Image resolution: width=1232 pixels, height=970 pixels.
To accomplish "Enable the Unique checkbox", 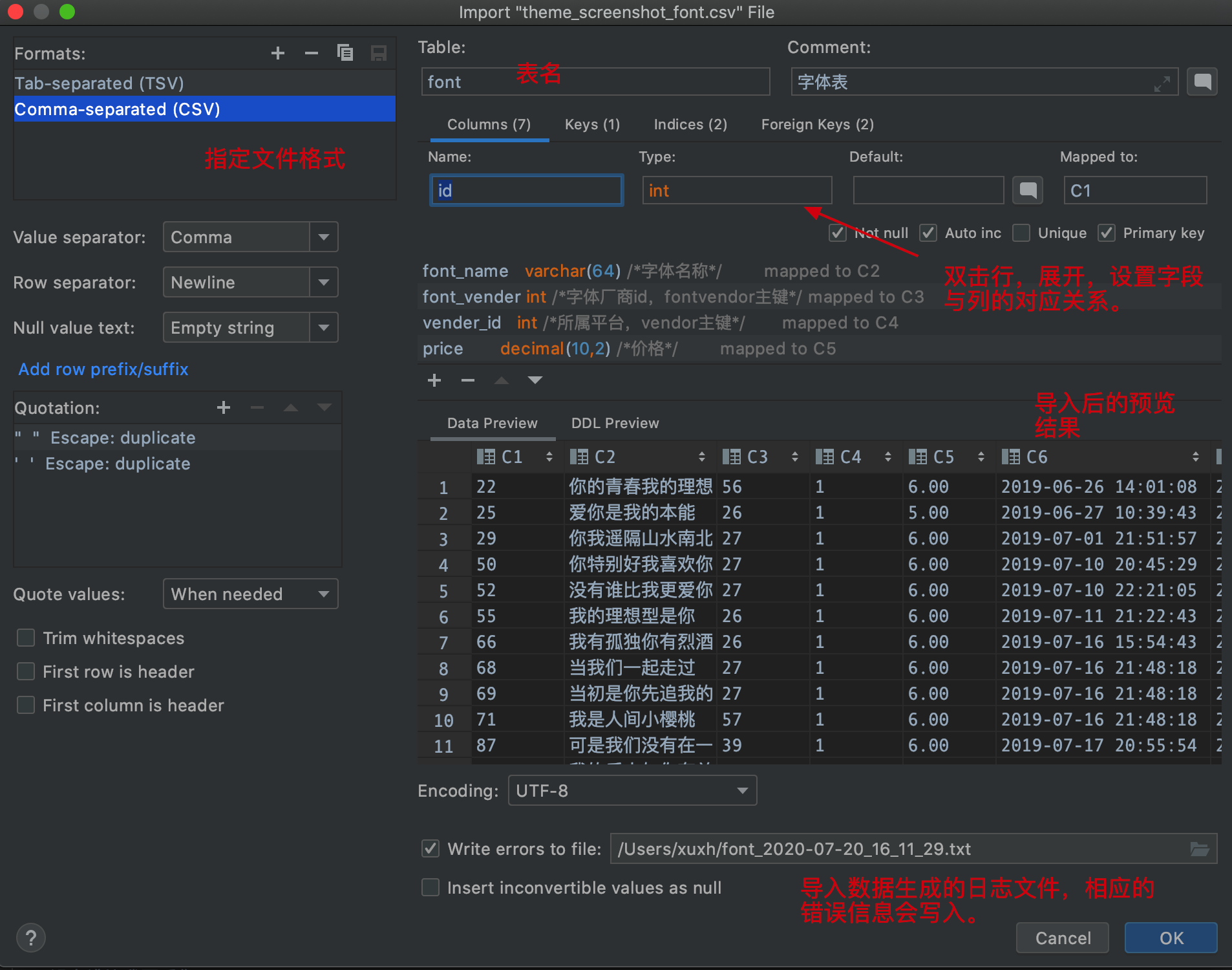I will [1021, 233].
